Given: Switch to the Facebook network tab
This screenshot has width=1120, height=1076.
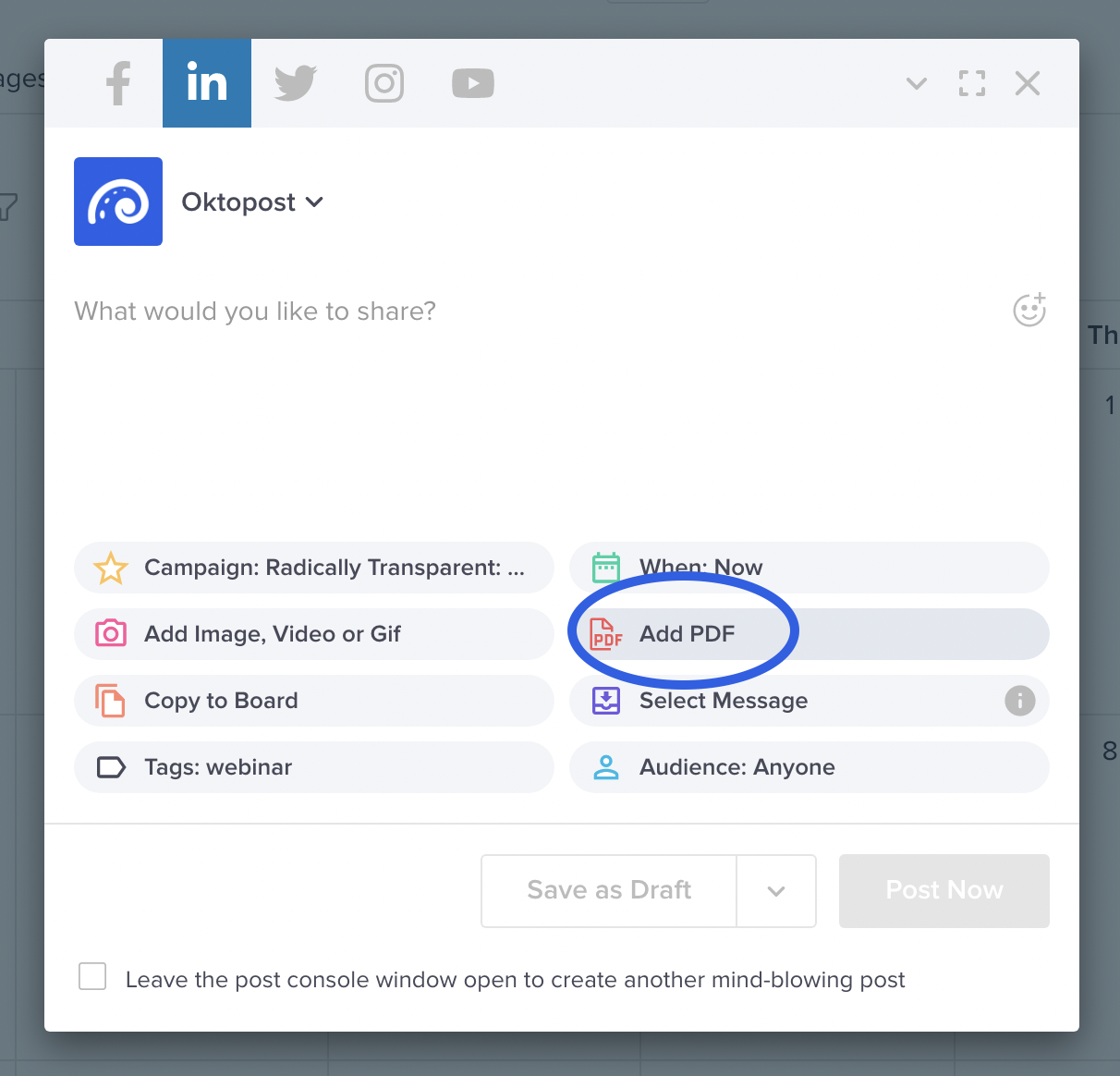Looking at the screenshot, I should click(x=118, y=83).
